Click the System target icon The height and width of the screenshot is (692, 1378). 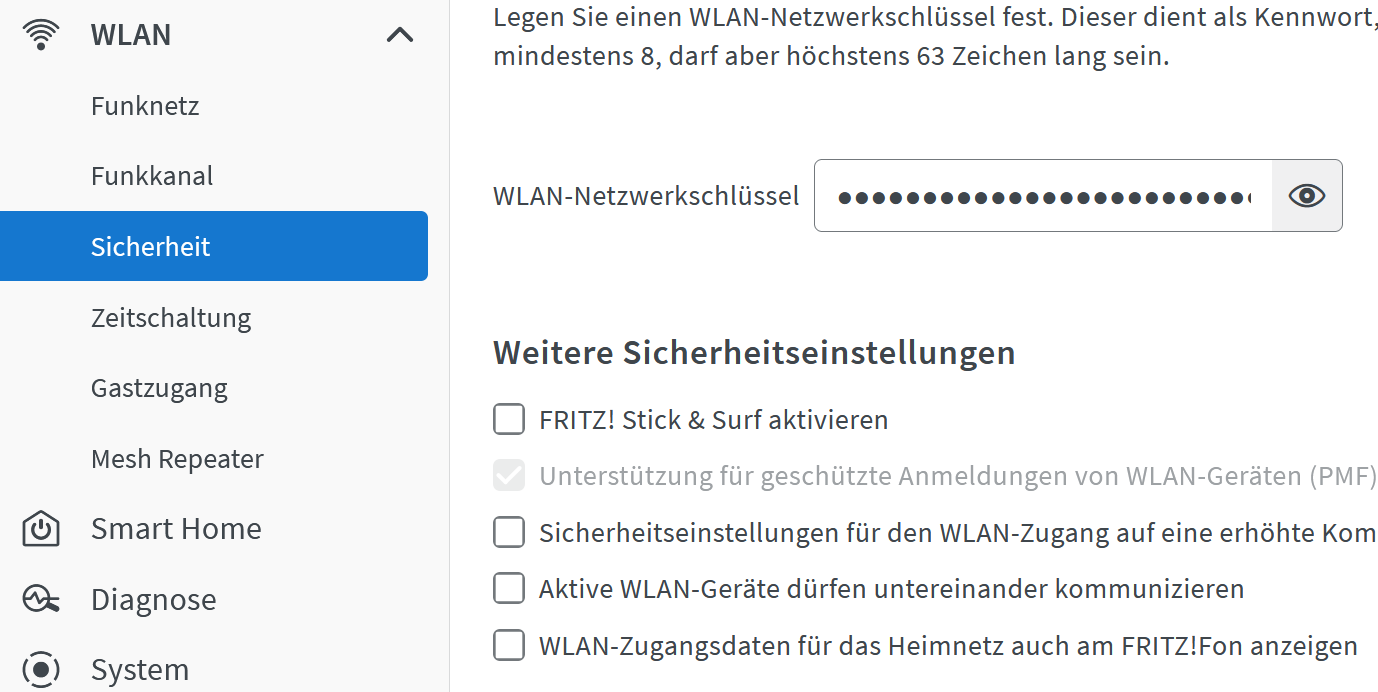click(x=41, y=668)
